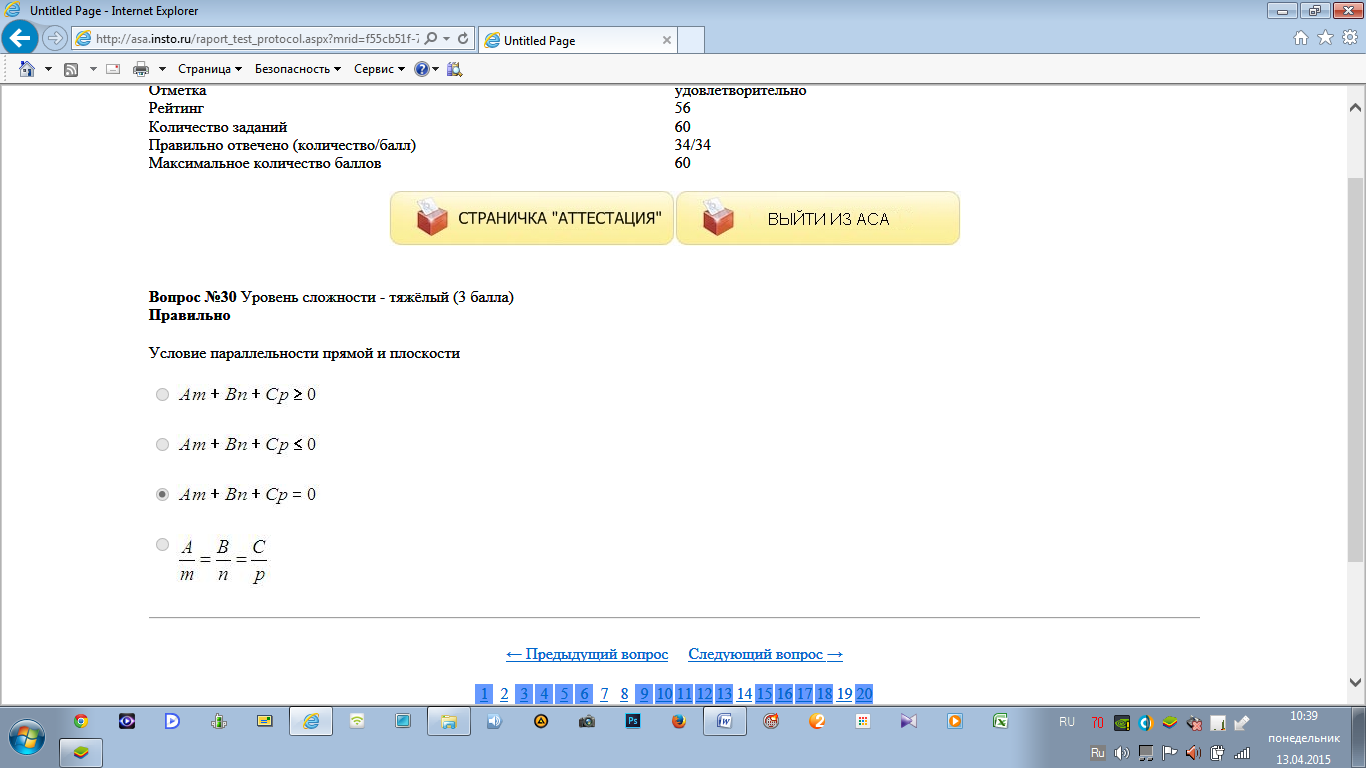Click the Read mail envelope icon

point(113,69)
